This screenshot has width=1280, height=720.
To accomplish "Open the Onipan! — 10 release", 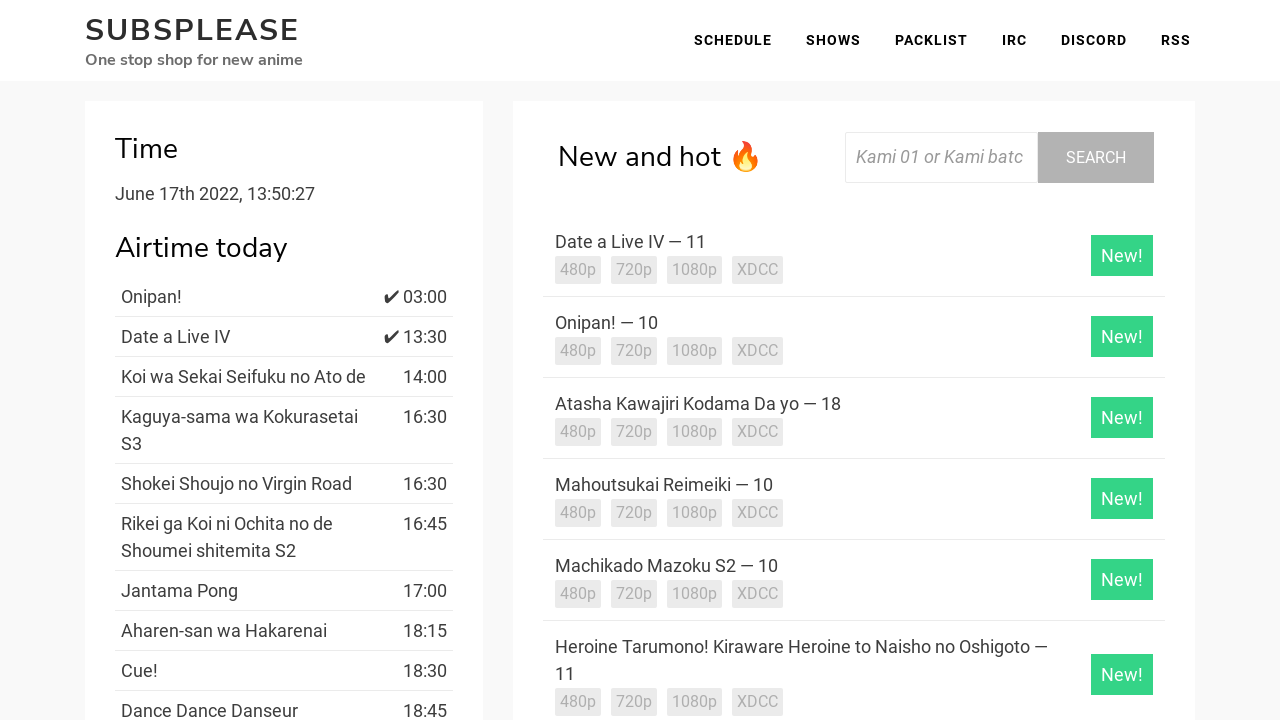I will [x=606, y=323].
